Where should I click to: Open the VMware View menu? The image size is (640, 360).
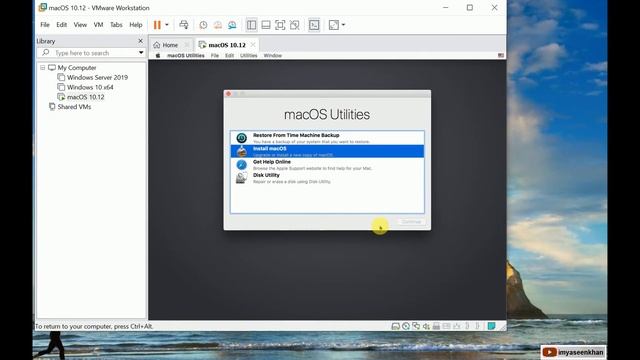coord(80,25)
